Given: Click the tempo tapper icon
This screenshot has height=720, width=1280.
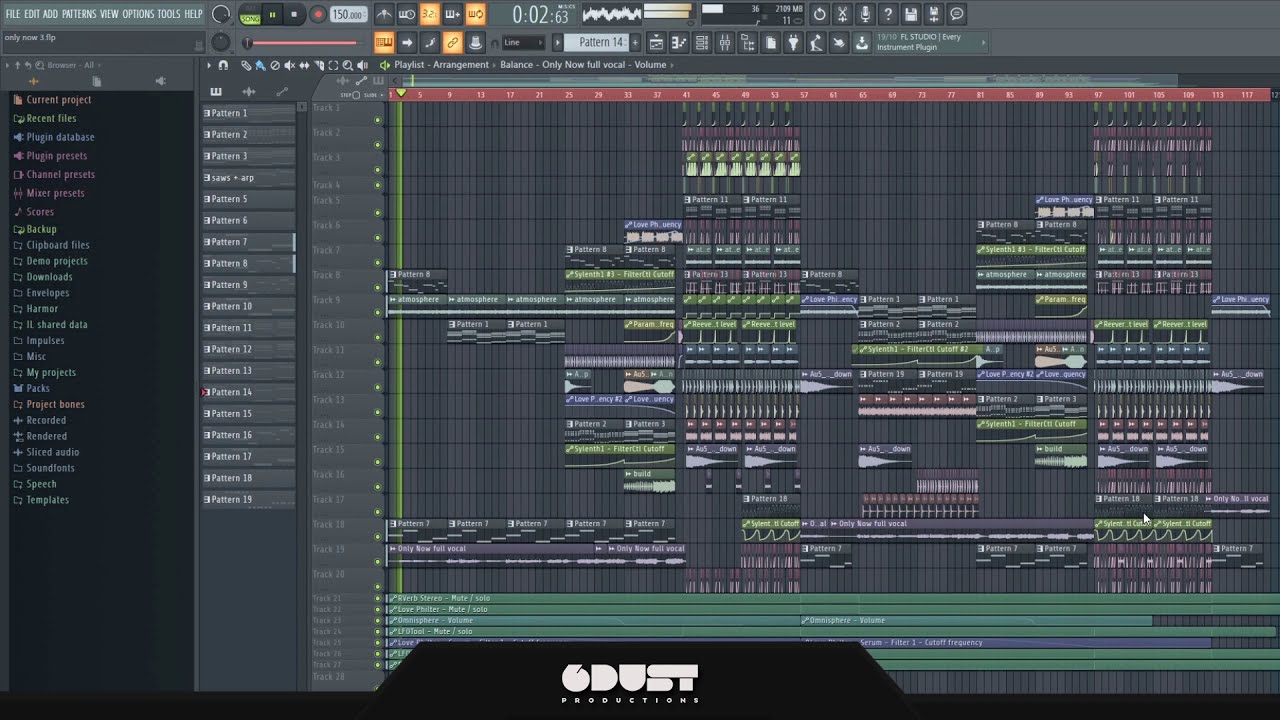Looking at the screenshot, I should coord(816,43).
